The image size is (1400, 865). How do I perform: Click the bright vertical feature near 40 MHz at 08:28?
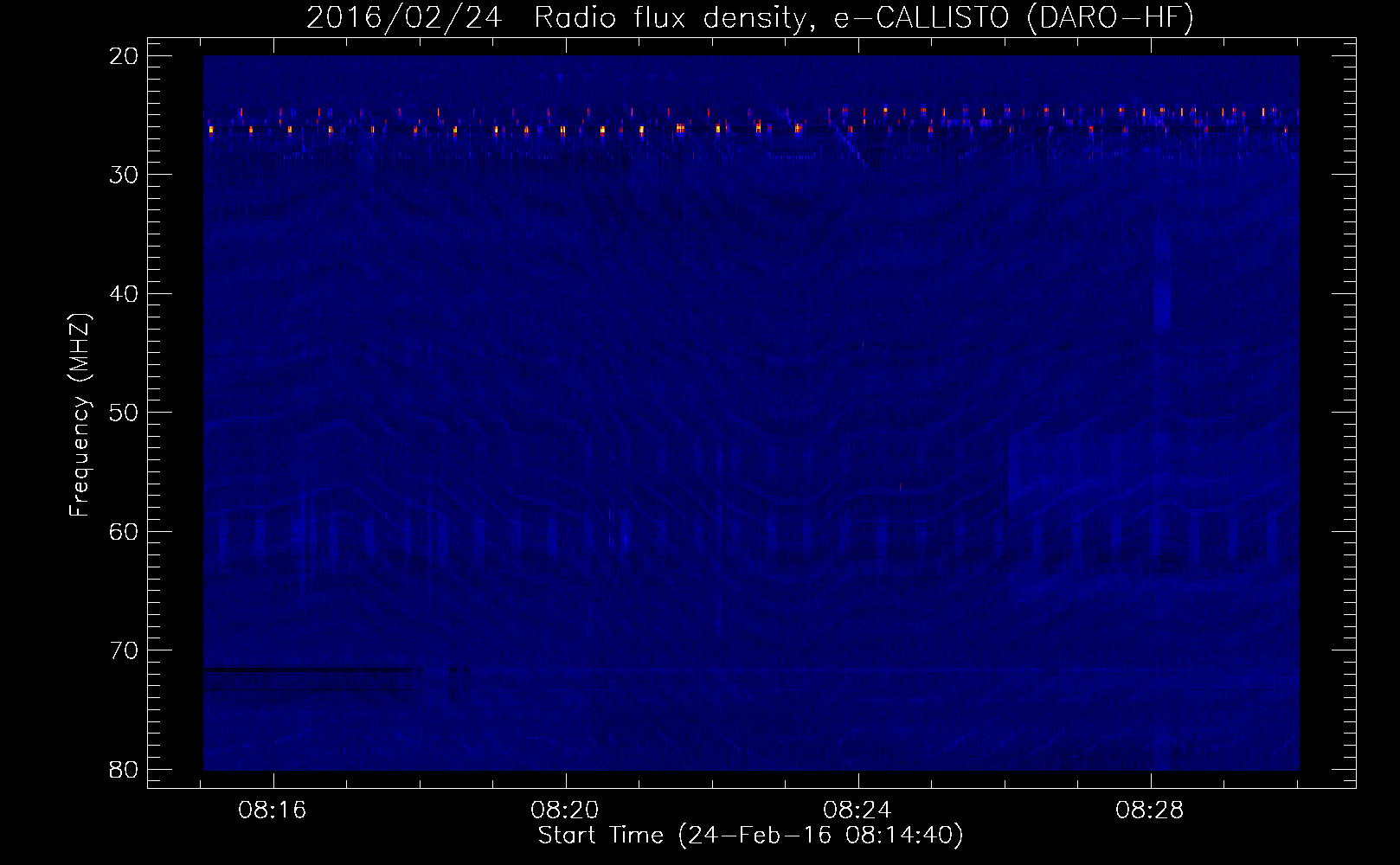(1162, 306)
